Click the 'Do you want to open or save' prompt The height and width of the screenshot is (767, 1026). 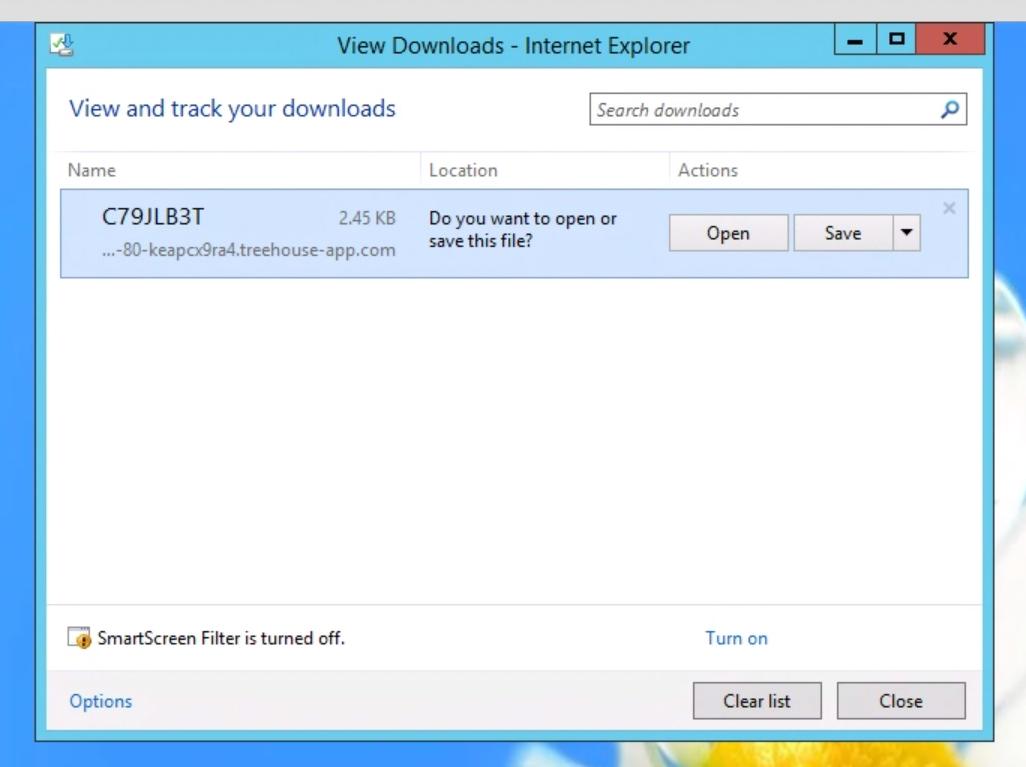click(523, 230)
